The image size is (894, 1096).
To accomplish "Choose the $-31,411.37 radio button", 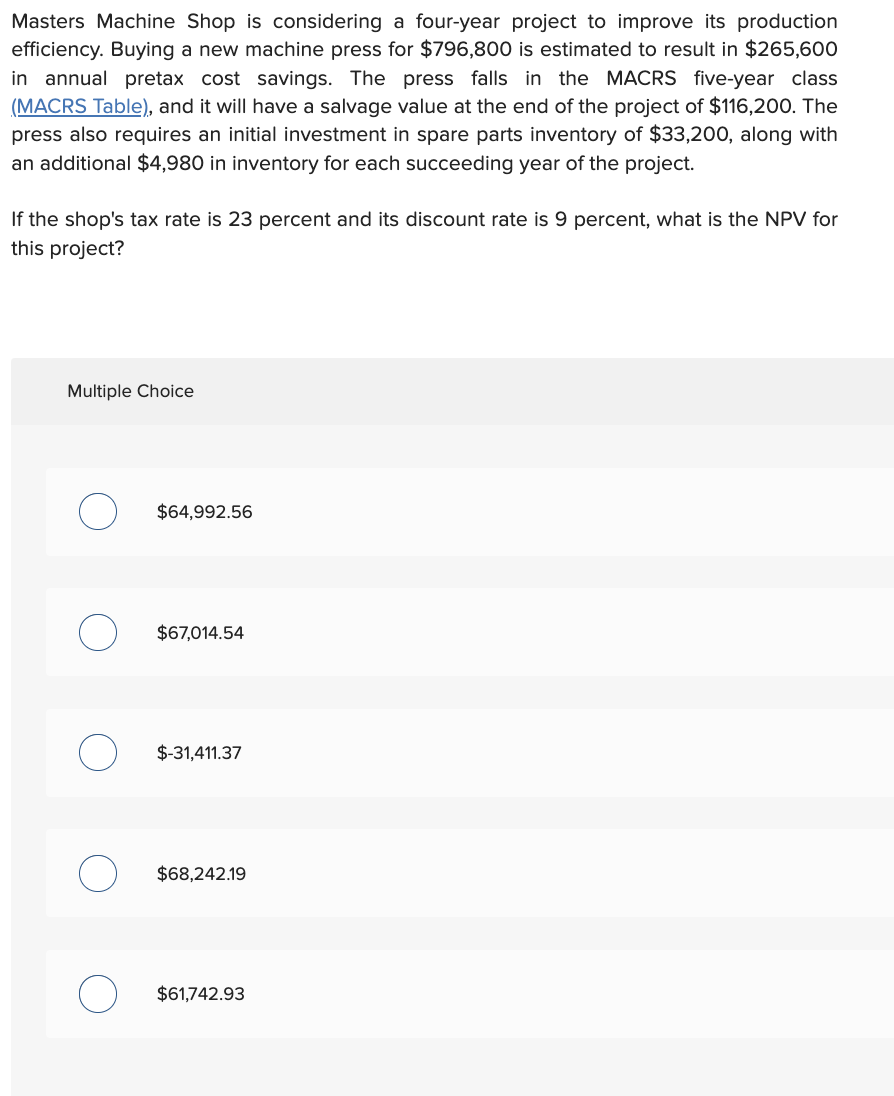I will point(98,753).
